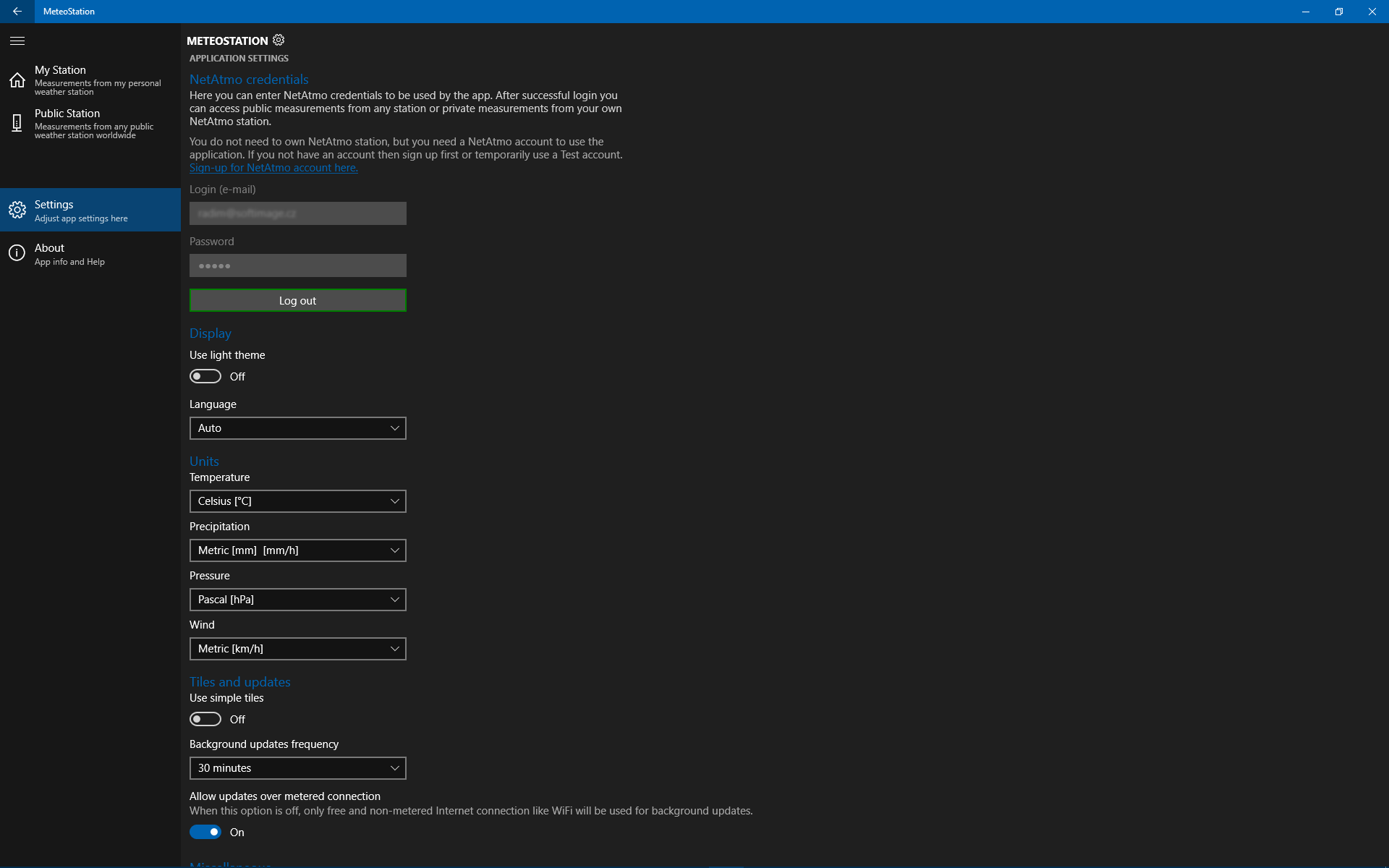The image size is (1389, 868).
Task: Select the My Station home icon
Action: pos(17,80)
